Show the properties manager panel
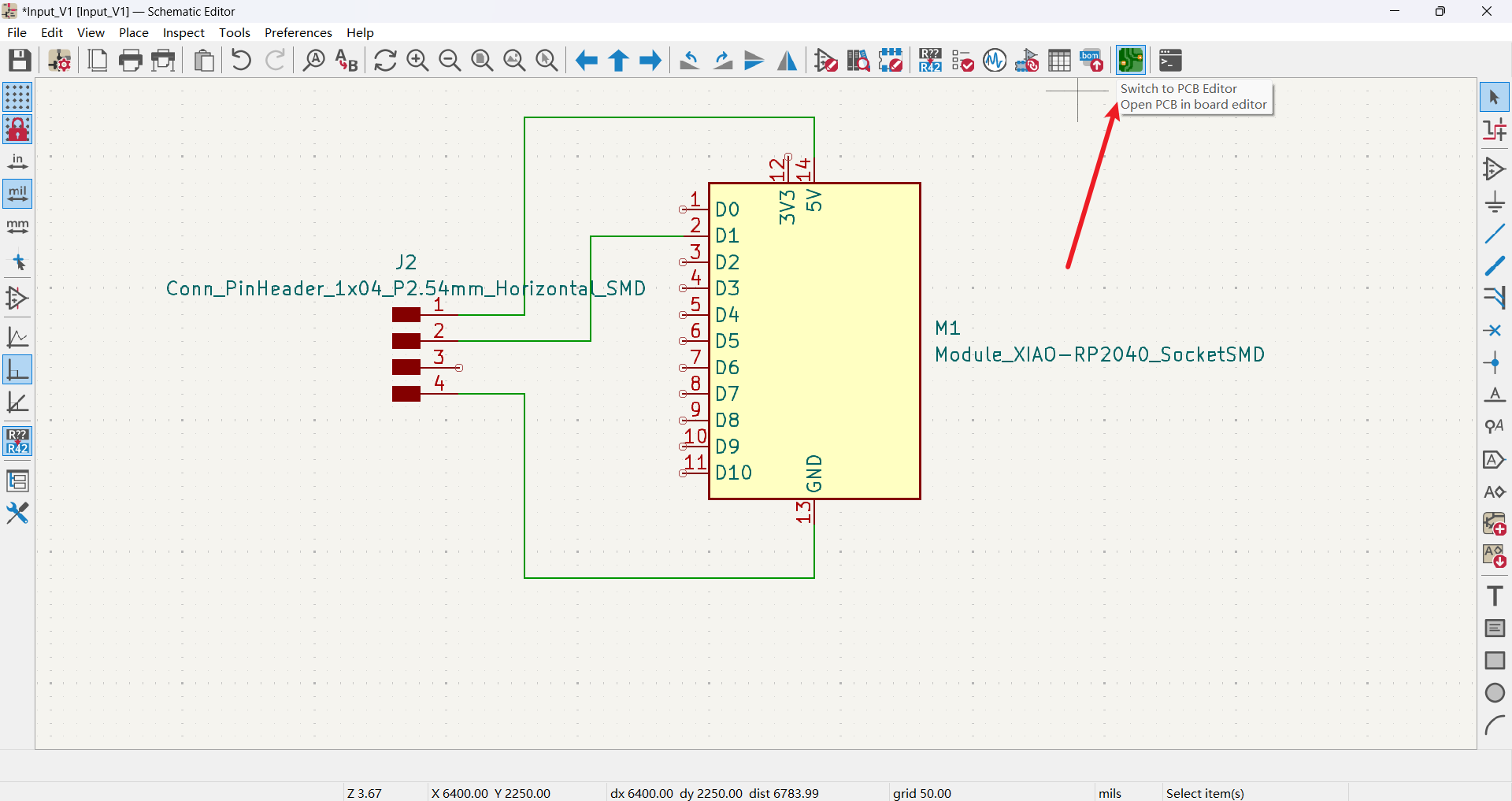The height and width of the screenshot is (801, 1512). [x=17, y=514]
